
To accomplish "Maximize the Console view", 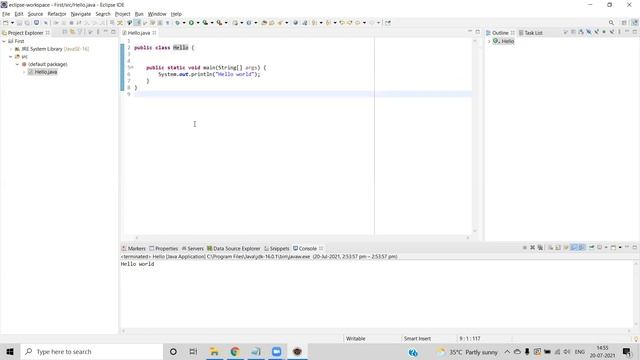I will pyautogui.click(x=635, y=247).
